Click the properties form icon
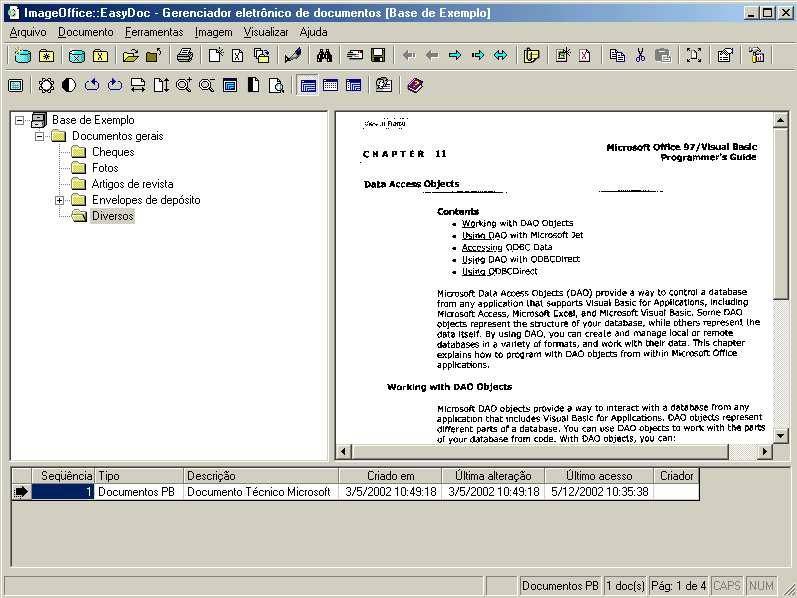 point(725,55)
